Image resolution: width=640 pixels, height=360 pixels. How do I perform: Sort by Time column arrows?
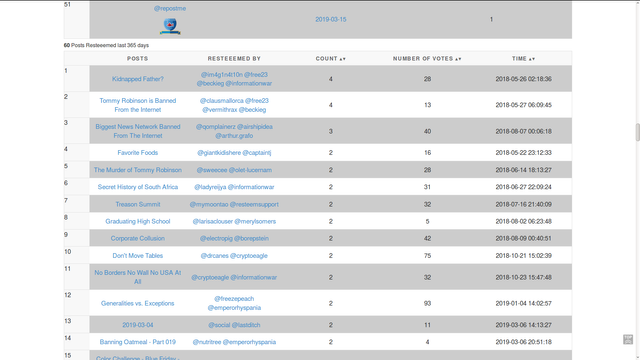click(x=531, y=59)
